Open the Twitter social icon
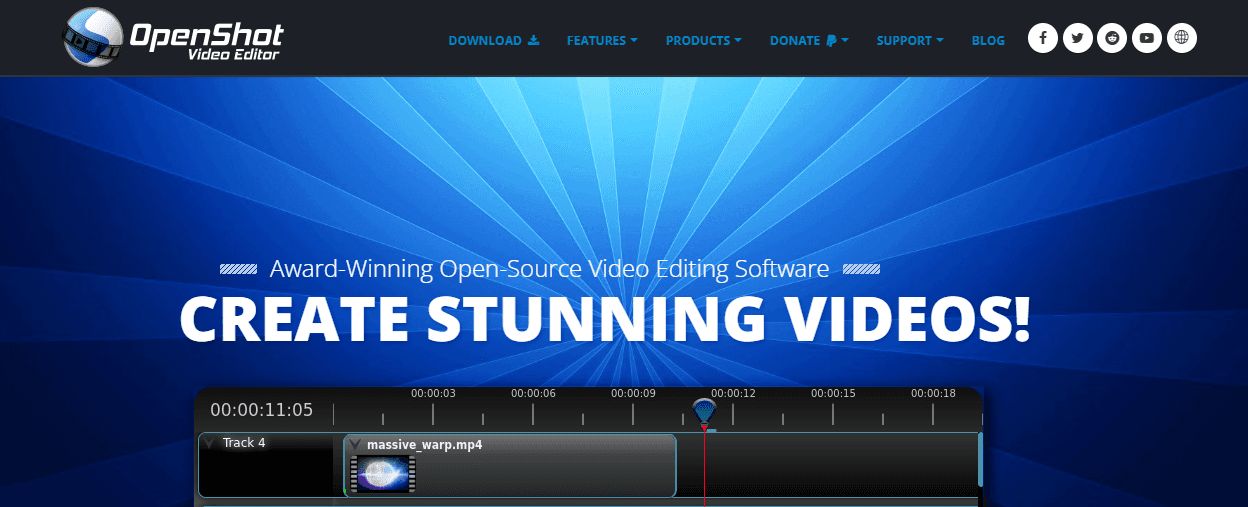1248x507 pixels. 1077,39
